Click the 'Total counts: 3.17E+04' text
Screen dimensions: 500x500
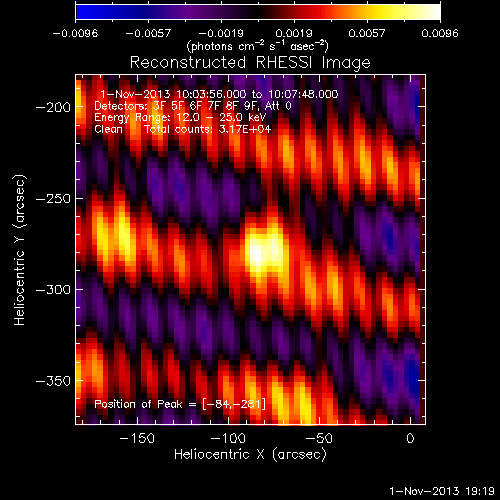point(207,129)
